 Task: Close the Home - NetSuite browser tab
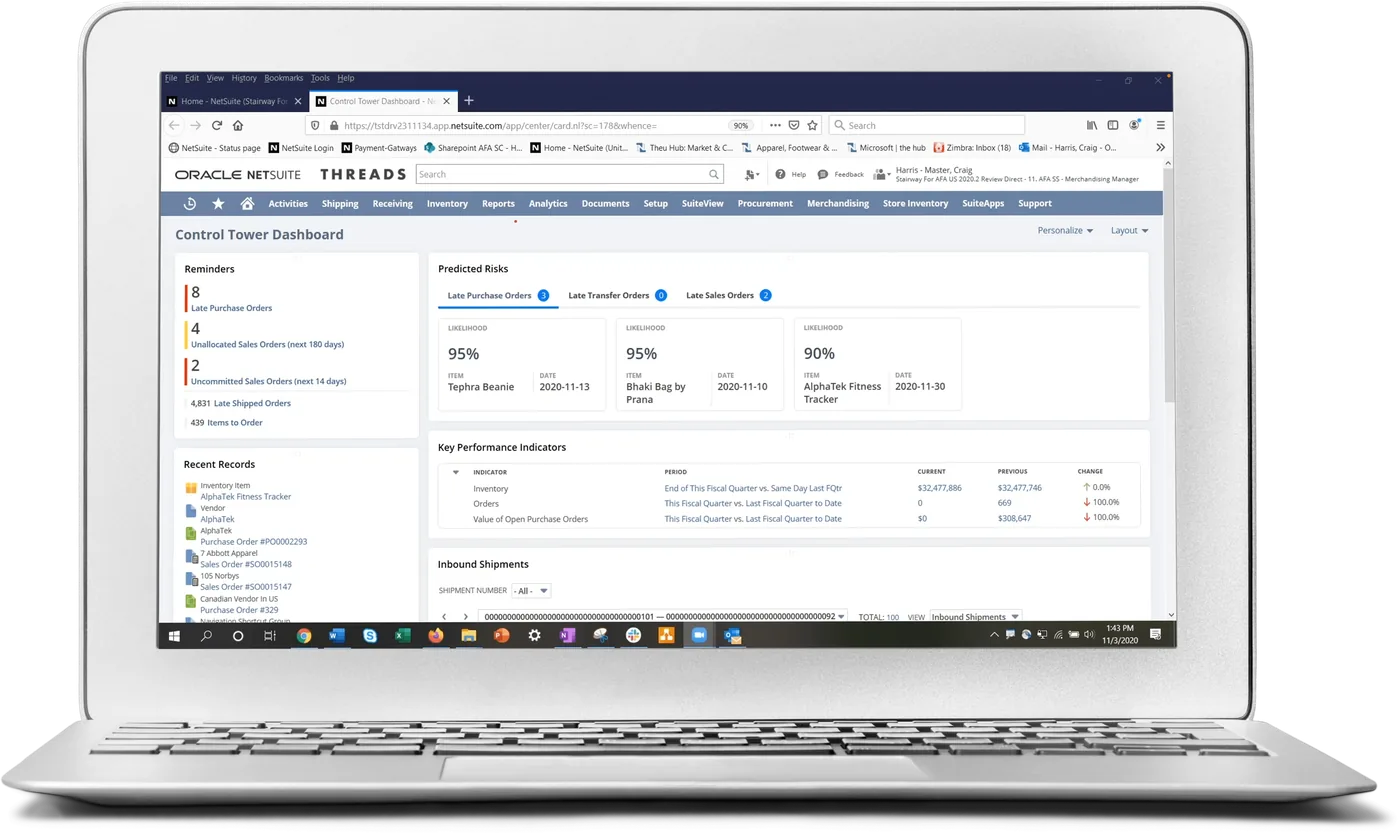pos(297,101)
